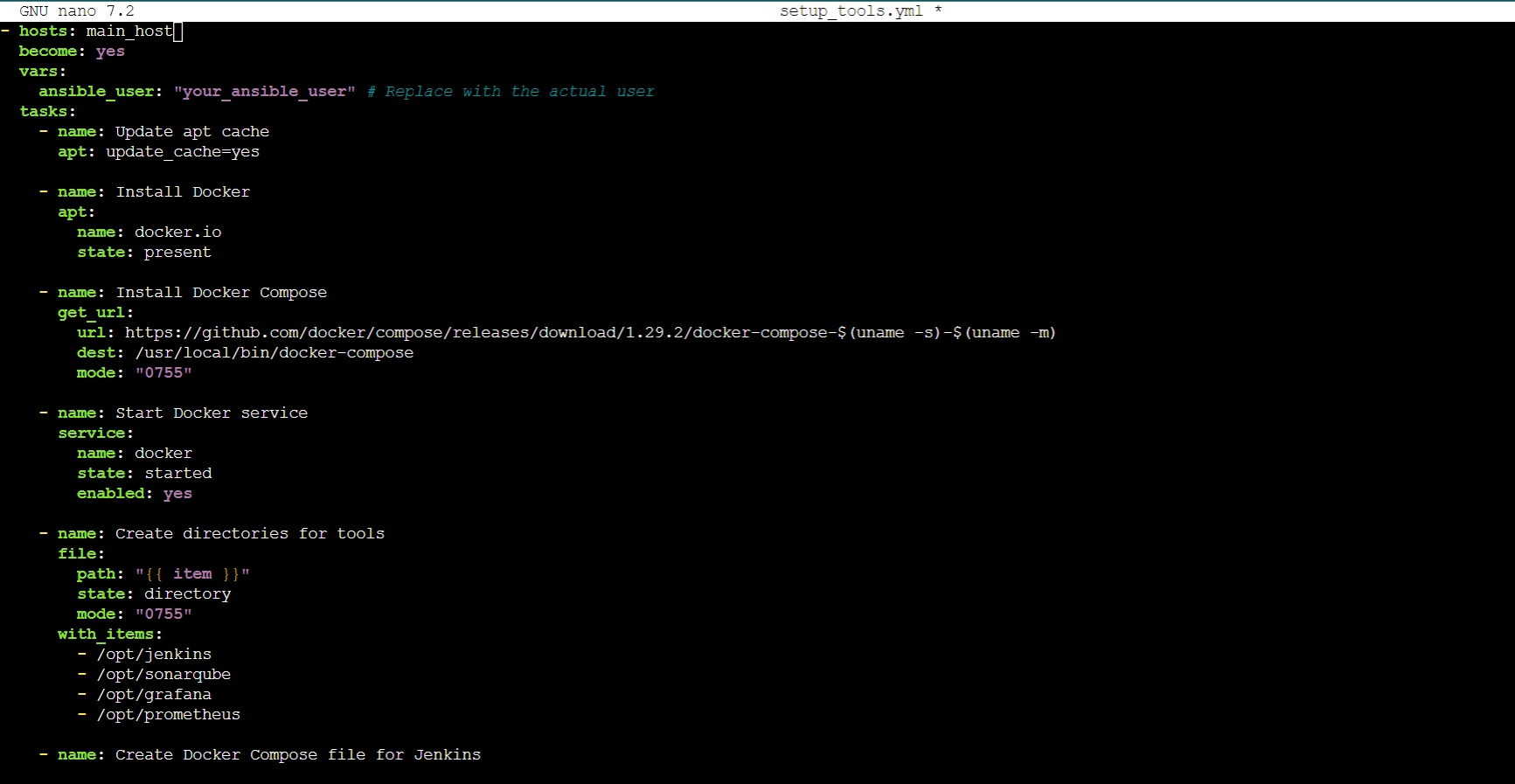Click the 'get_url:' module key
This screenshot has height=784, width=1515.
point(96,313)
